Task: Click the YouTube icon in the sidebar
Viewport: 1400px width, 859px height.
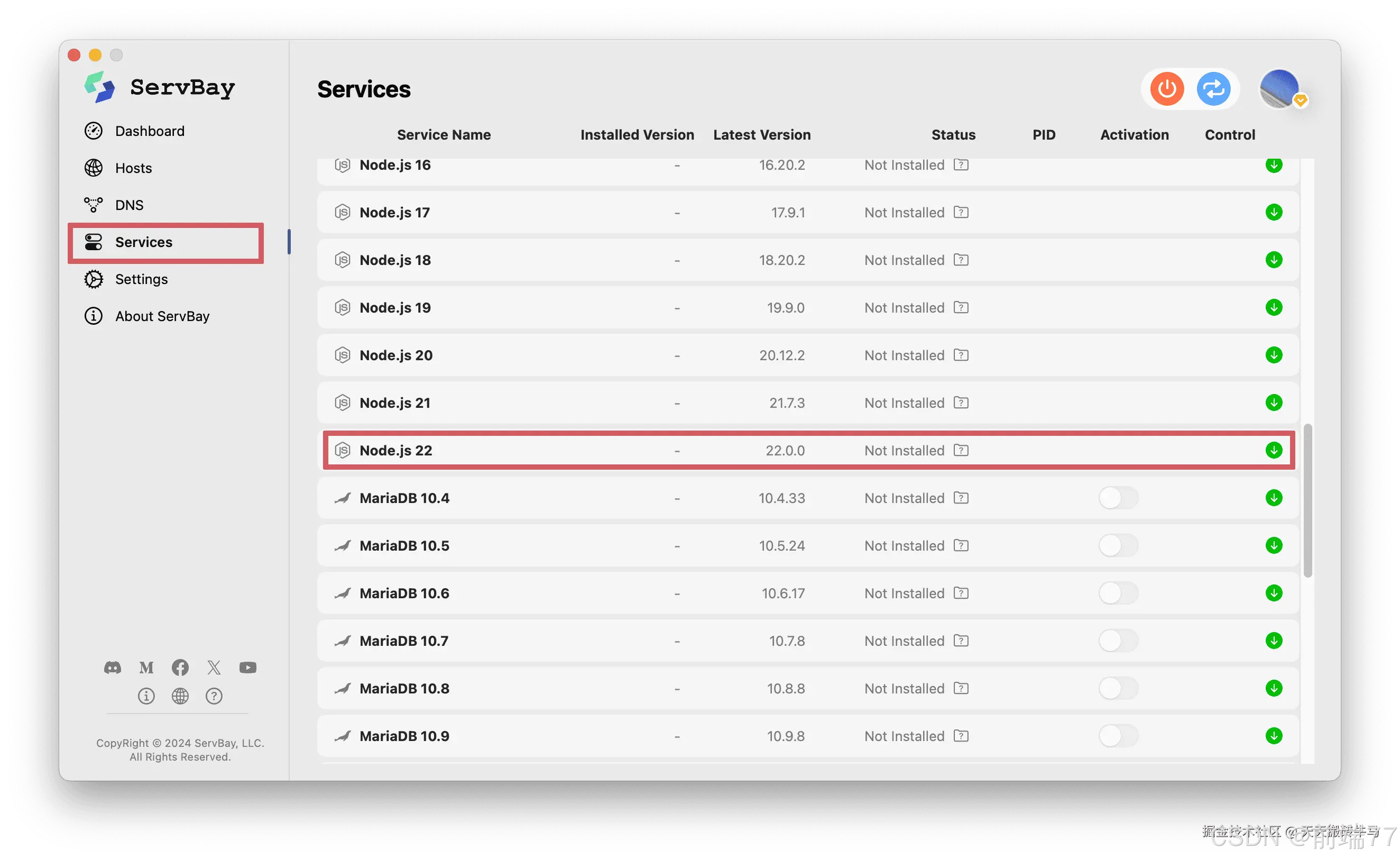Action: [x=248, y=668]
